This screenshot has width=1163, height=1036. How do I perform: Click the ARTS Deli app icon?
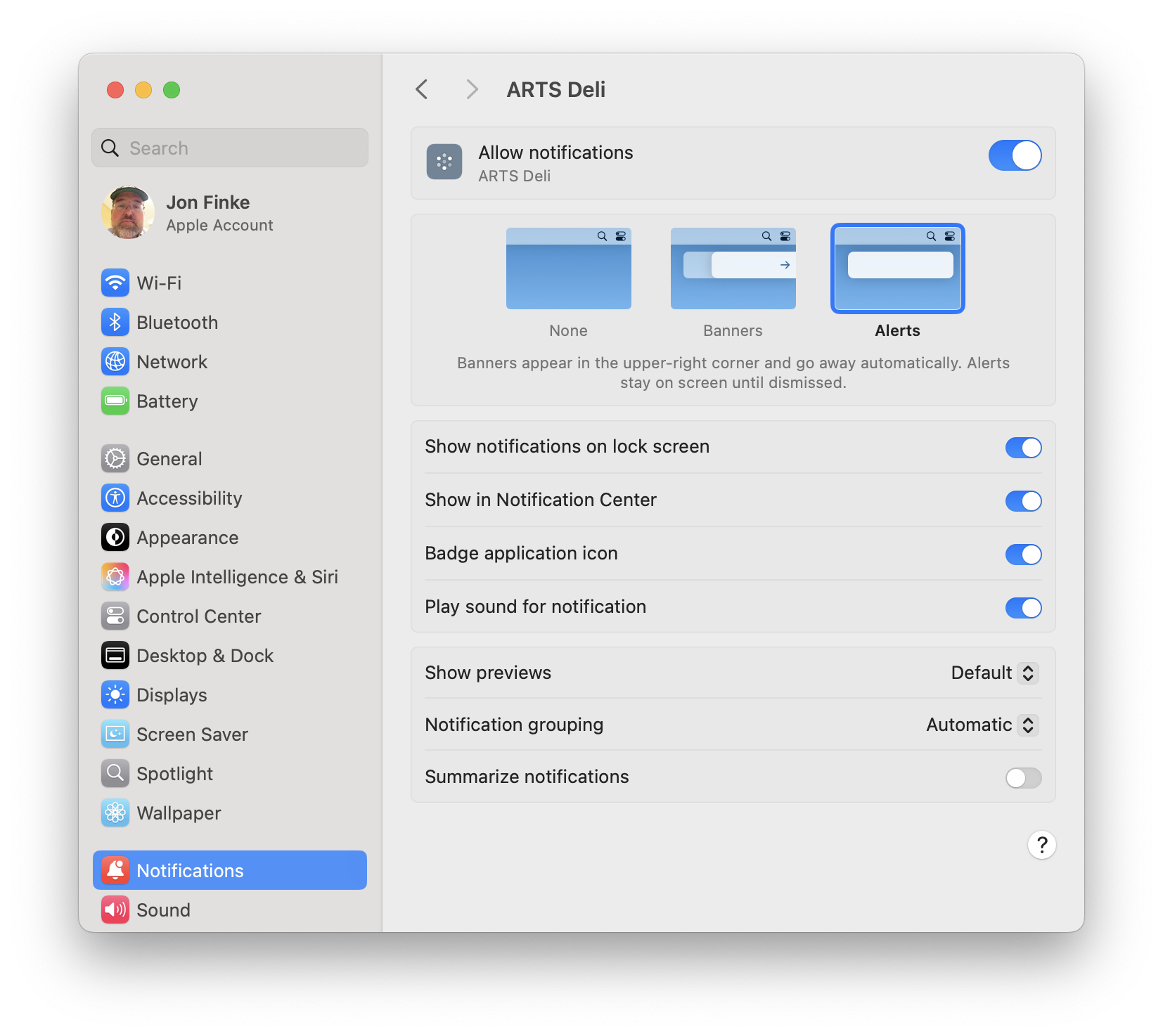click(444, 162)
